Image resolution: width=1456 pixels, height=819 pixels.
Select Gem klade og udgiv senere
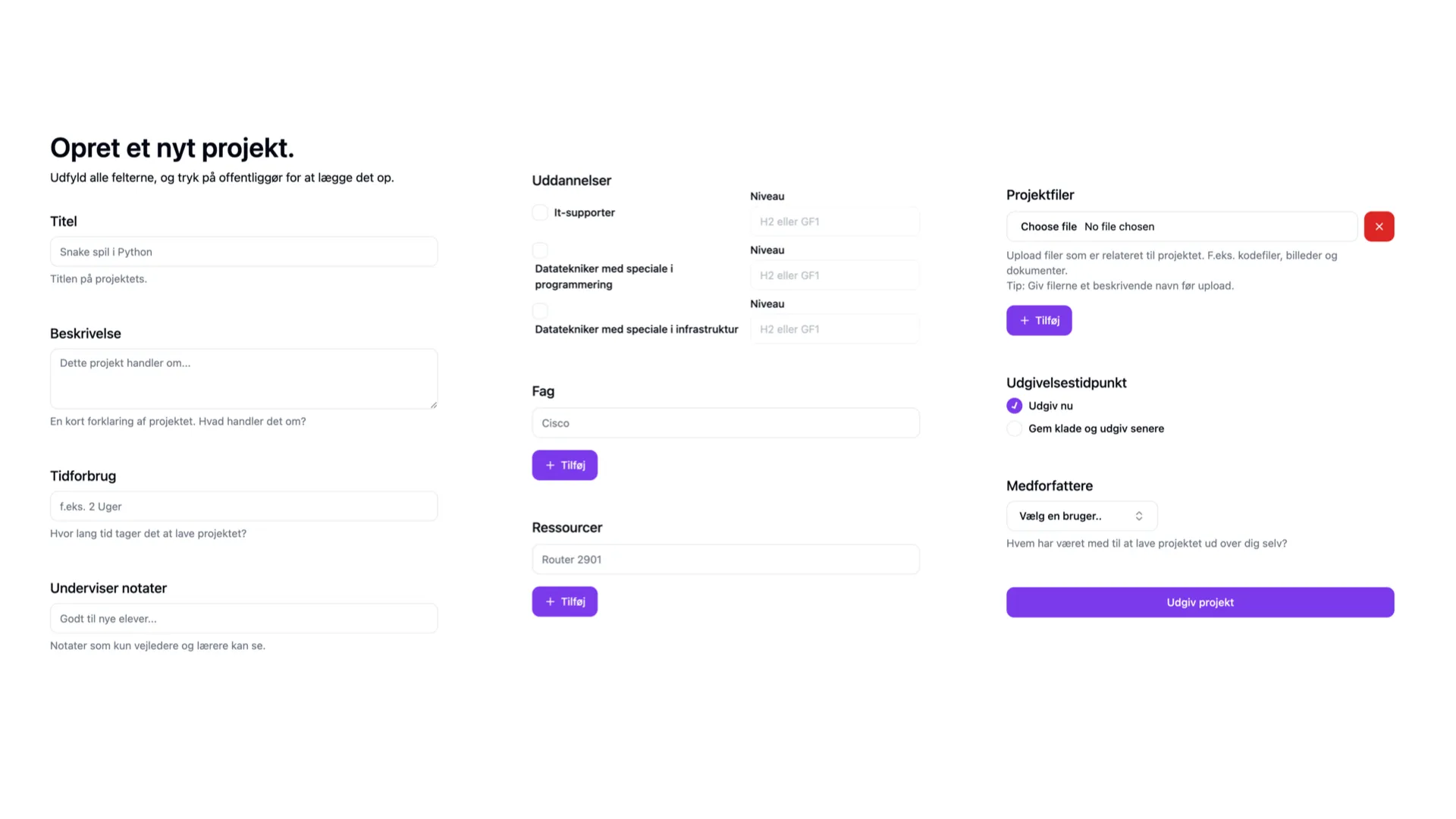pos(1014,428)
